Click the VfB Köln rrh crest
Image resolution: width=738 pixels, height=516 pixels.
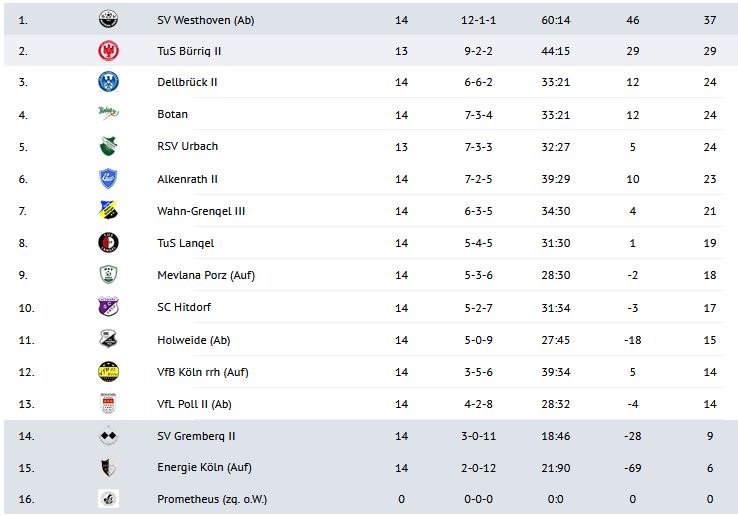(108, 372)
